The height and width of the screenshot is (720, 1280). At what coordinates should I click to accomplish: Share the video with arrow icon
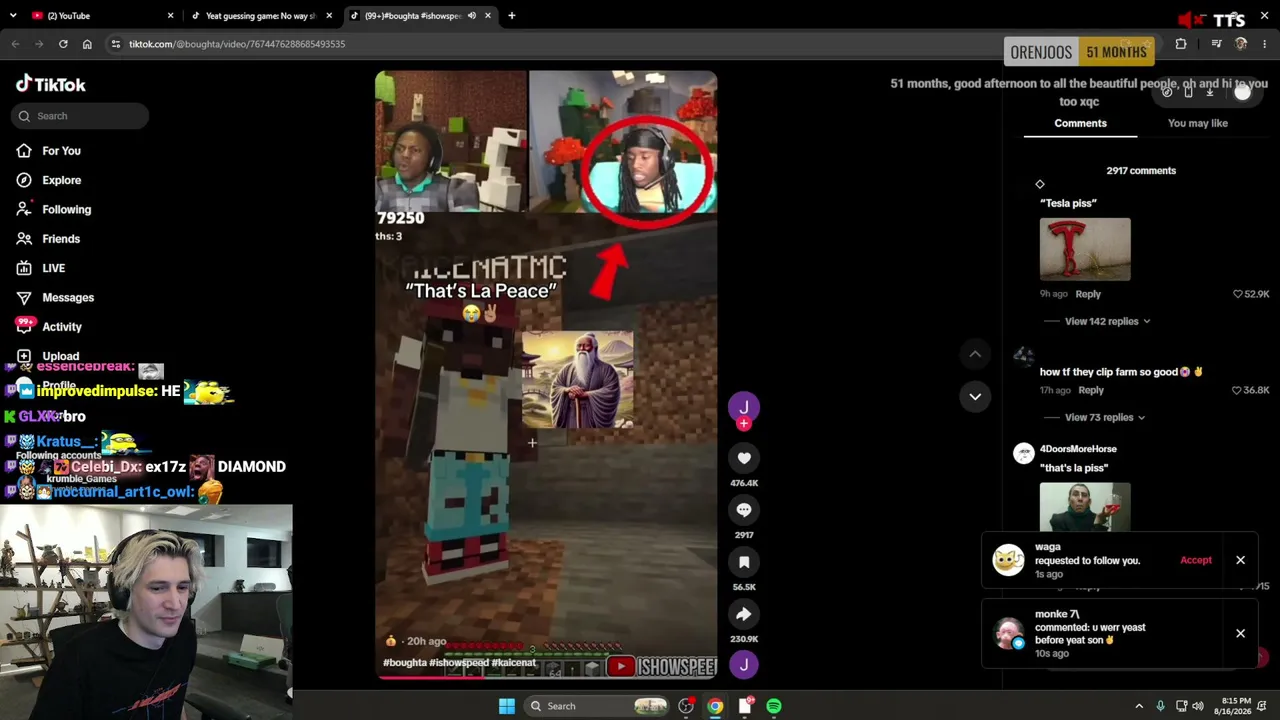tap(744, 614)
